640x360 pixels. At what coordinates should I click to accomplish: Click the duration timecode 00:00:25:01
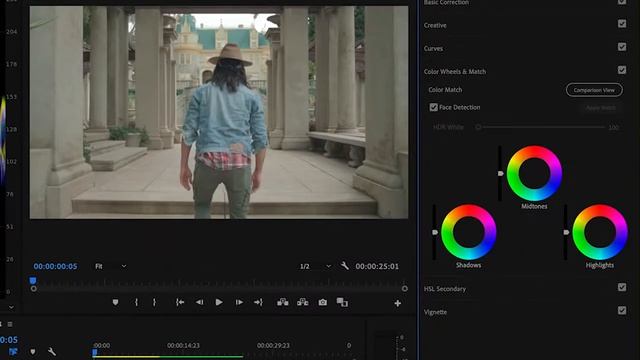point(377,266)
